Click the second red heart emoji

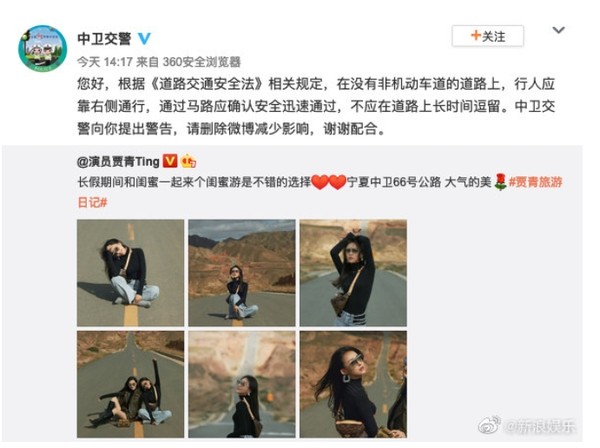click(x=338, y=182)
